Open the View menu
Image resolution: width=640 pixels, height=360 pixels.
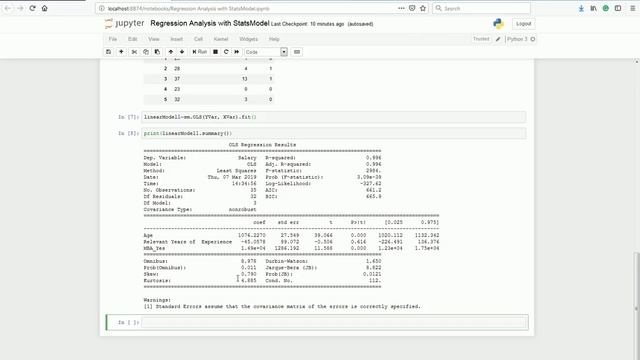[x=154, y=39]
